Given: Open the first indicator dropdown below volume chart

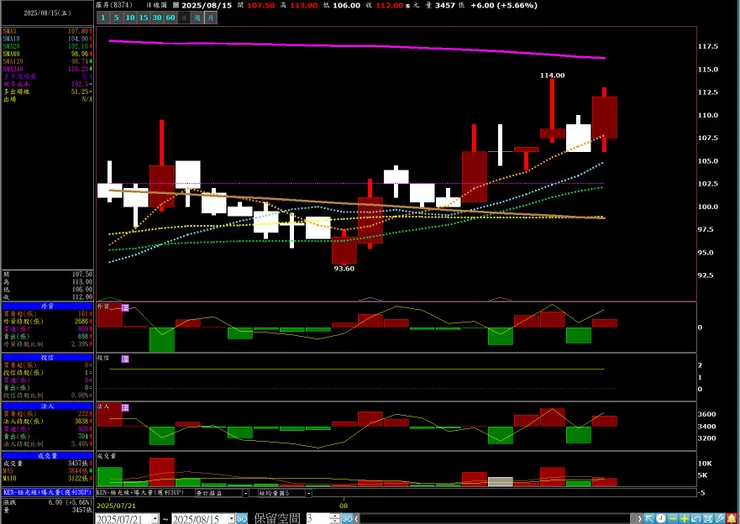Looking at the screenshot, I should coord(245,493).
